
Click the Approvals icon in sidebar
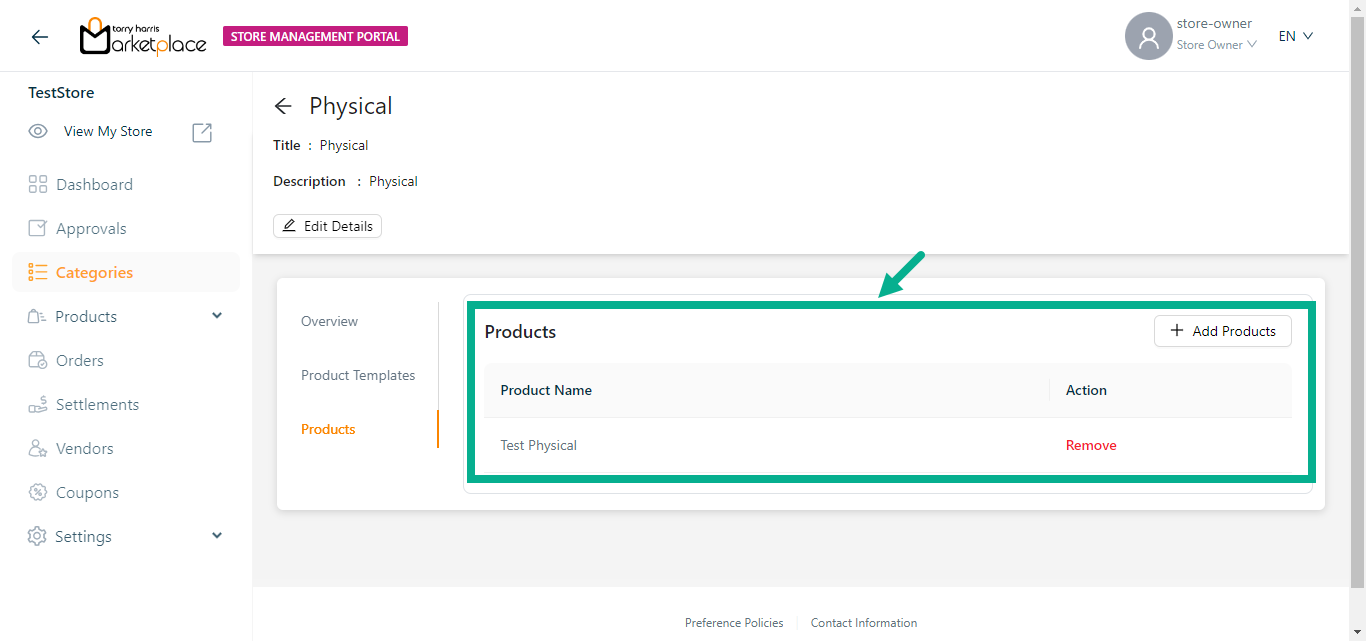pos(38,228)
